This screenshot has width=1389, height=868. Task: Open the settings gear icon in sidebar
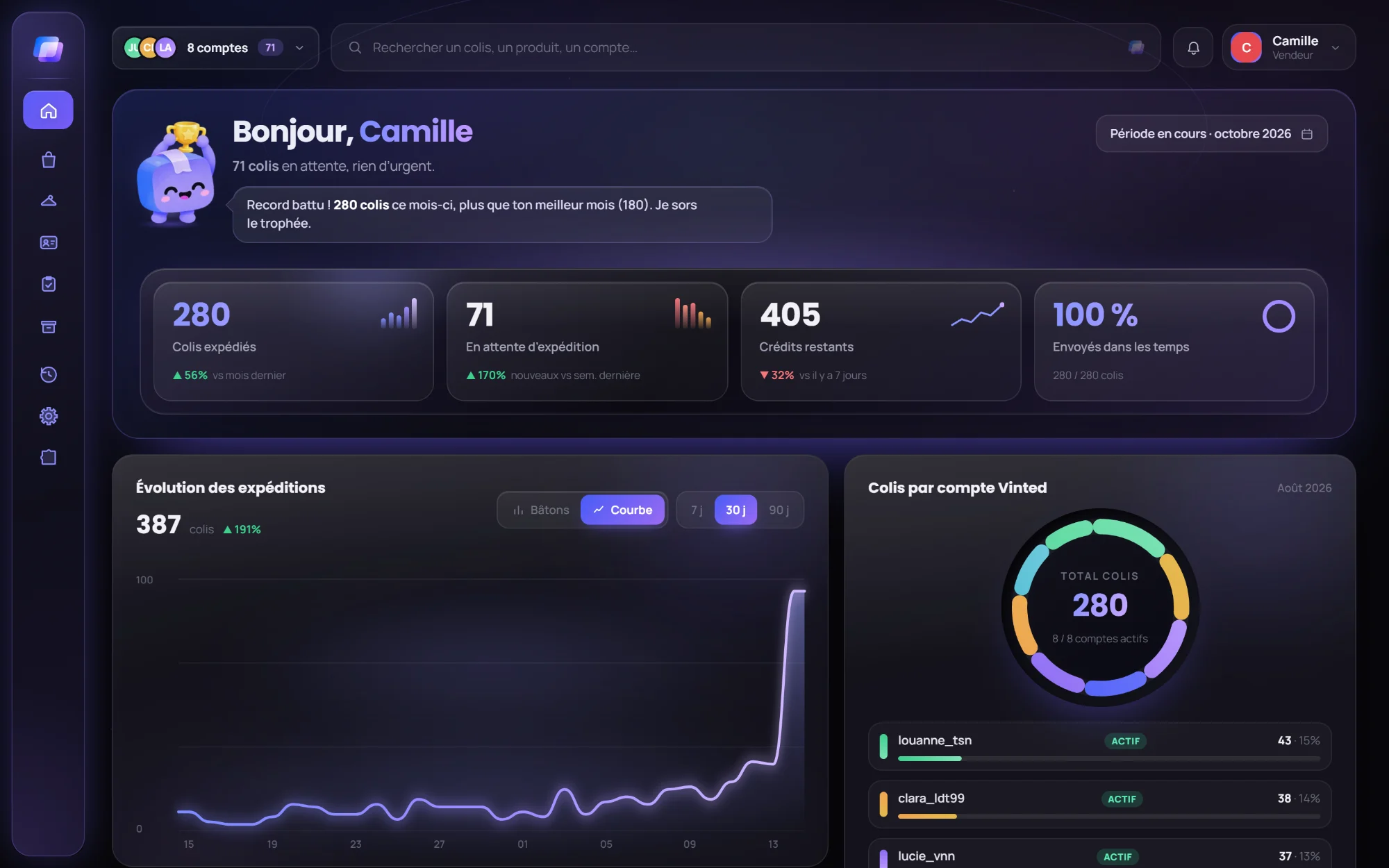click(x=48, y=416)
